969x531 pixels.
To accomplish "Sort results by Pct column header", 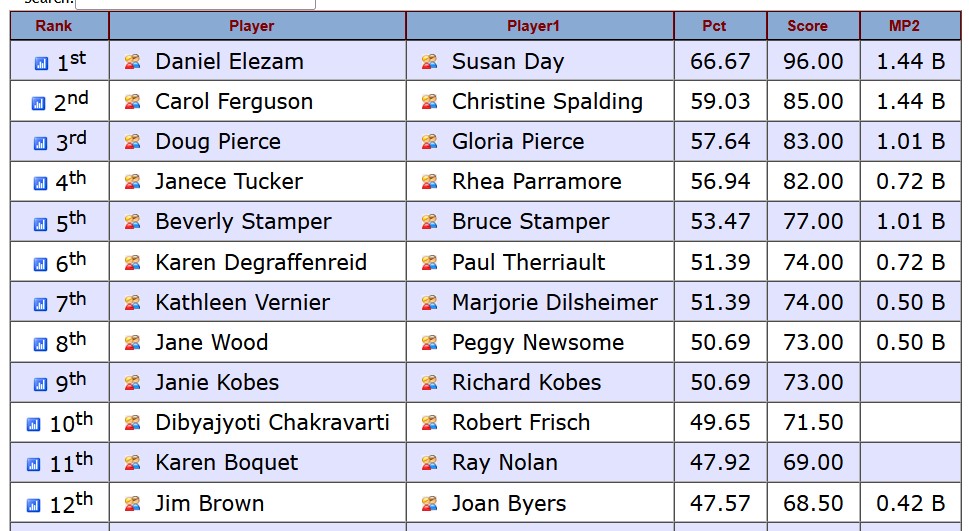I will 714,26.
